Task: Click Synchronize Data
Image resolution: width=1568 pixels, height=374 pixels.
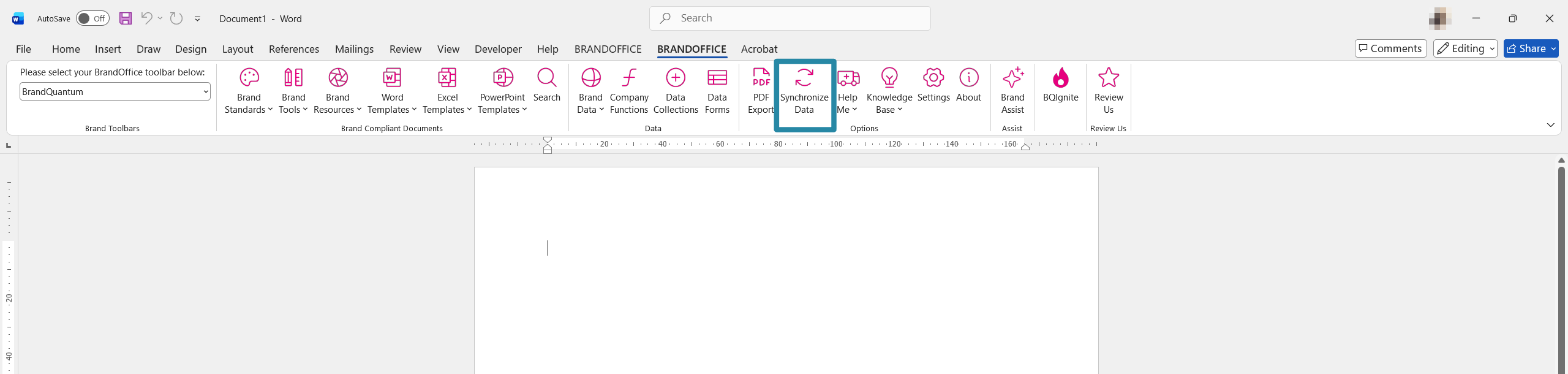Action: pyautogui.click(x=804, y=91)
